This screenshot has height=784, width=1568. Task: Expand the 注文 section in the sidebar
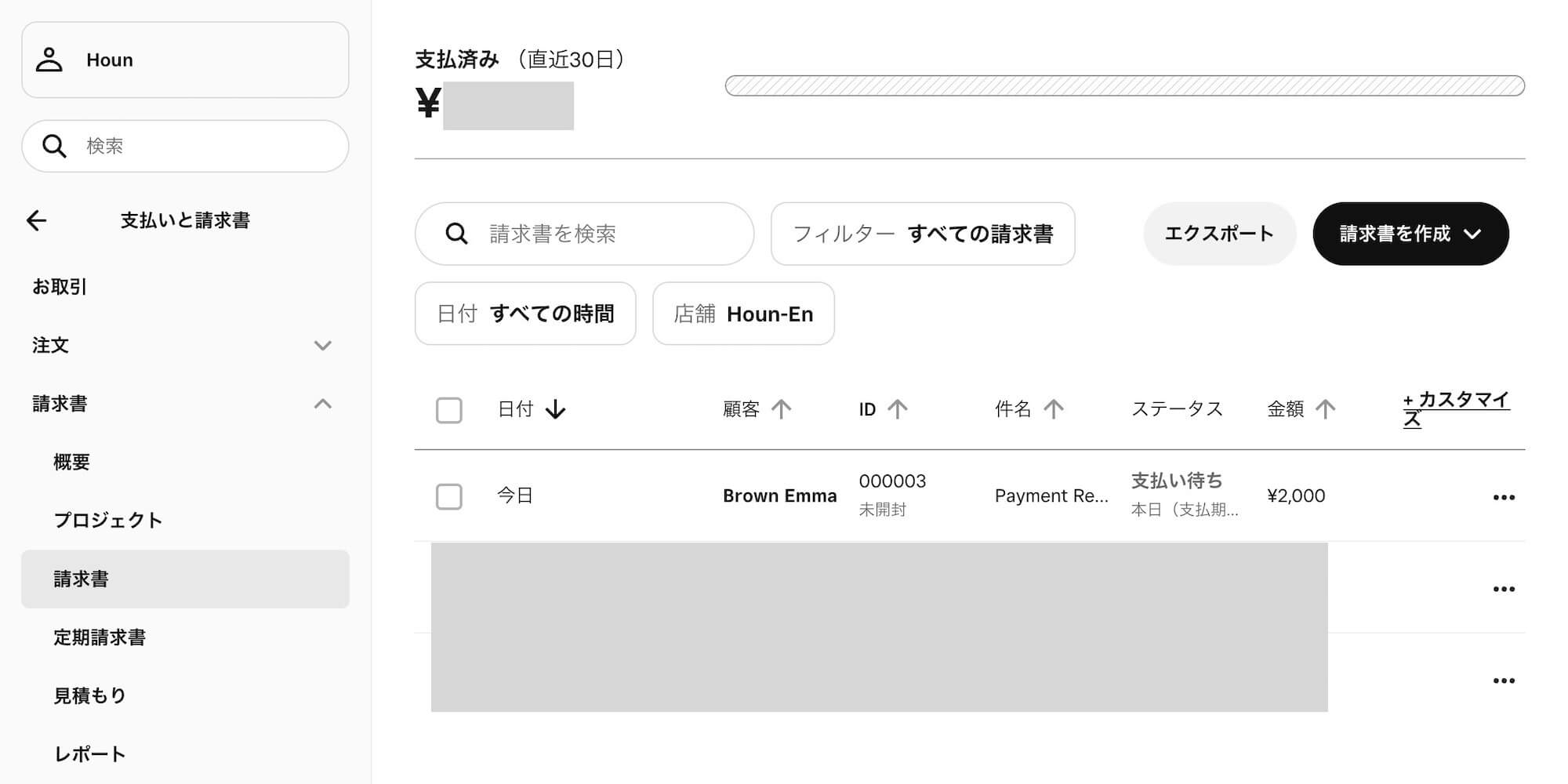pyautogui.click(x=323, y=345)
